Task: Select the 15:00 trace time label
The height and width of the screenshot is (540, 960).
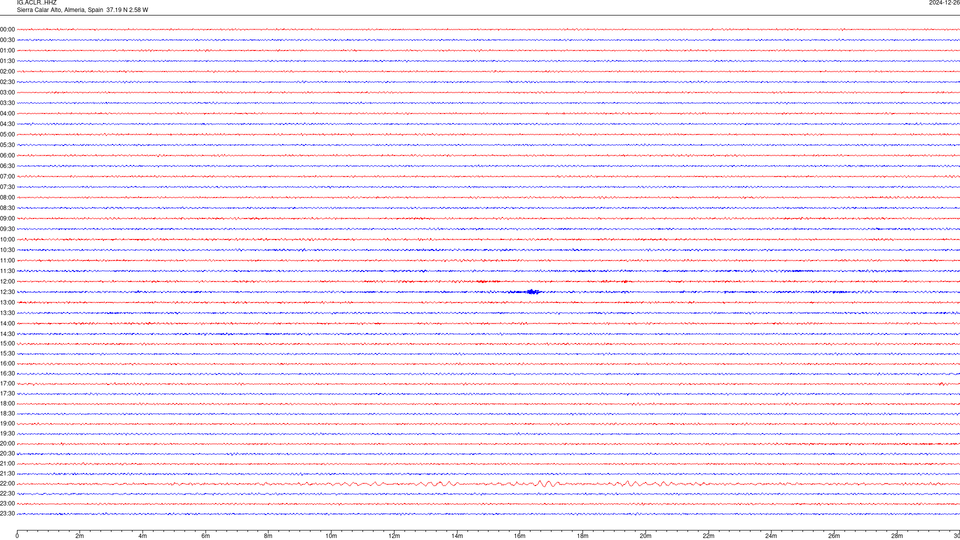Action: 7,343
